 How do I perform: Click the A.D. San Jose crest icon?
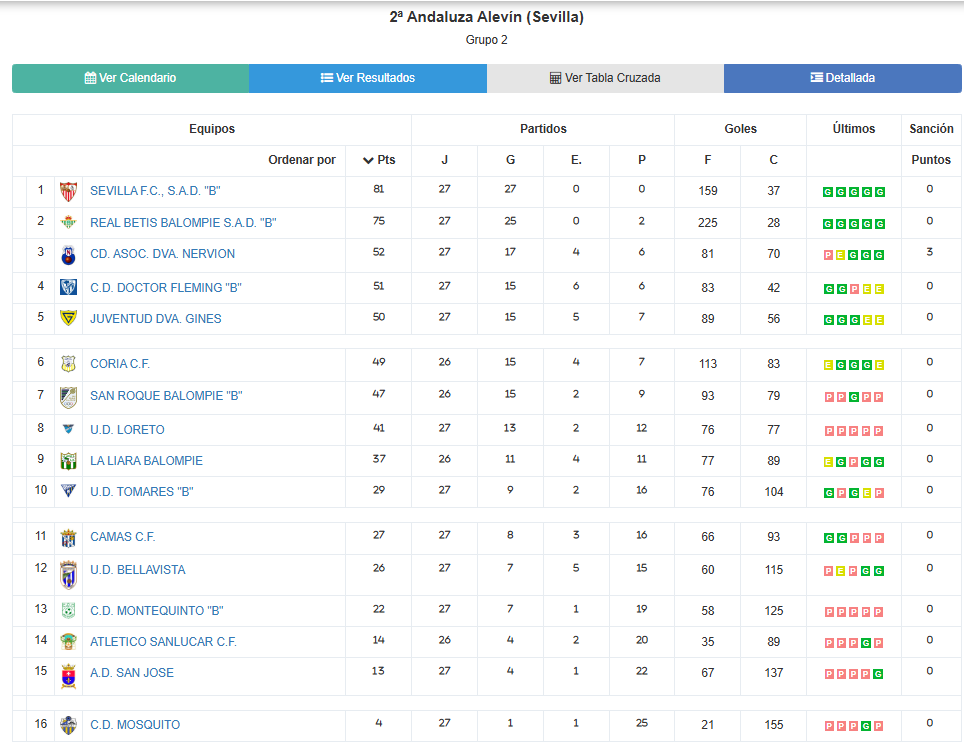click(x=68, y=676)
